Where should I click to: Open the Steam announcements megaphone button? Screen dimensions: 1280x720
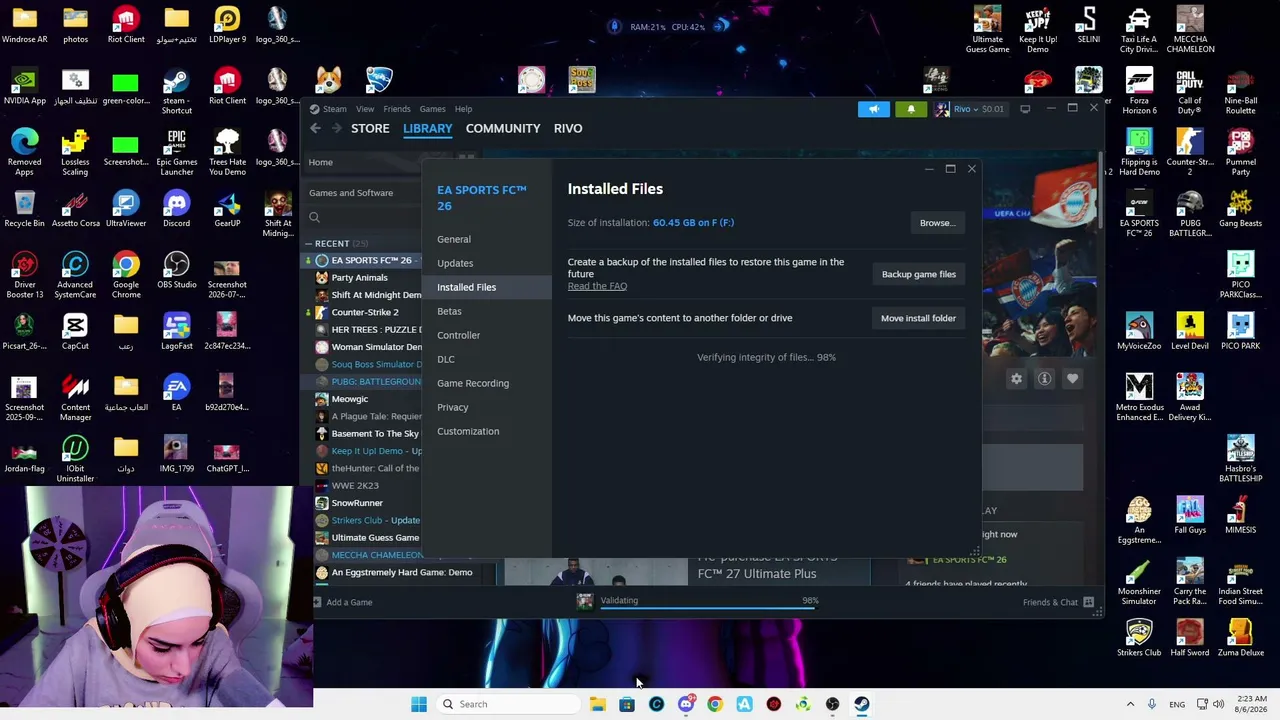(x=873, y=109)
